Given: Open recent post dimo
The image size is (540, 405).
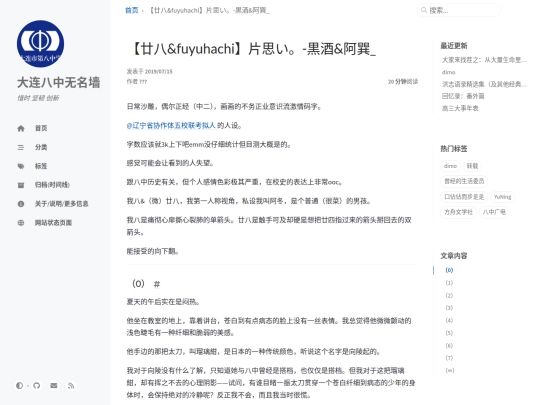Looking at the screenshot, I should click(x=448, y=72).
